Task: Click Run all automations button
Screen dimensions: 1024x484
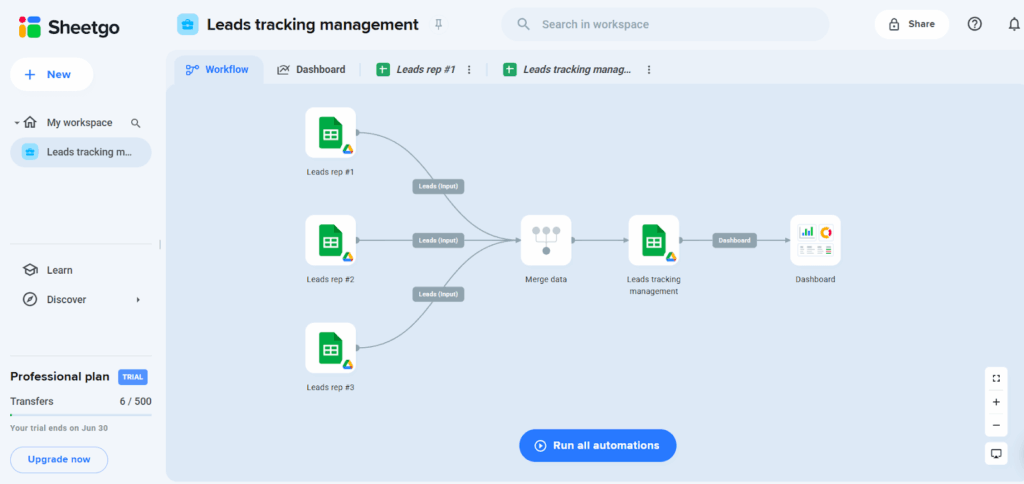Action: tap(598, 445)
